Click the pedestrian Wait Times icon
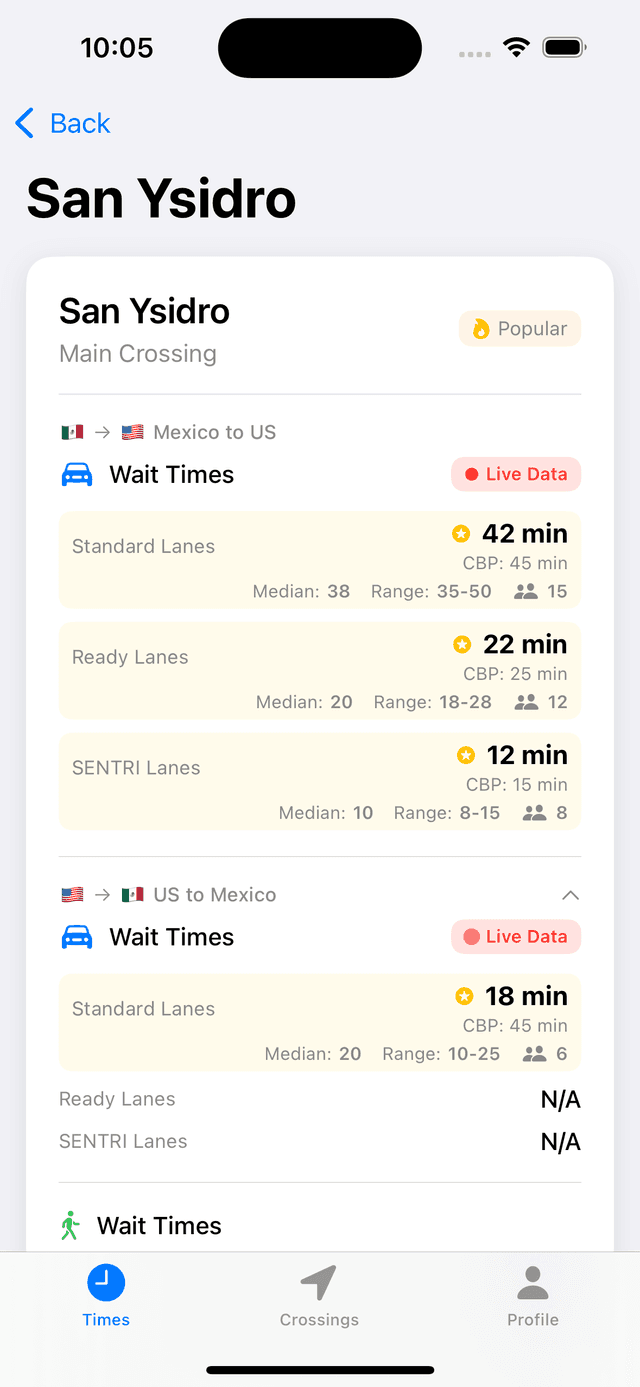This screenshot has width=640, height=1387. [x=69, y=1225]
